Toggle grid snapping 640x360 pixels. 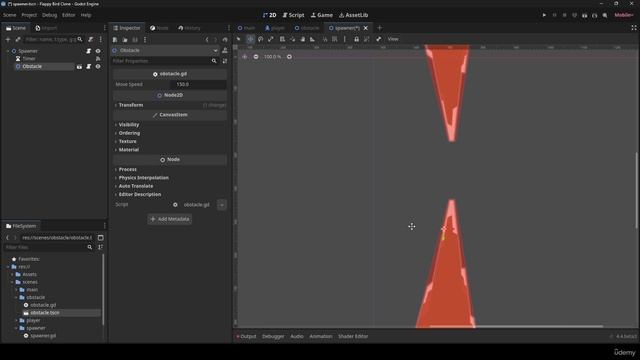click(x=335, y=39)
